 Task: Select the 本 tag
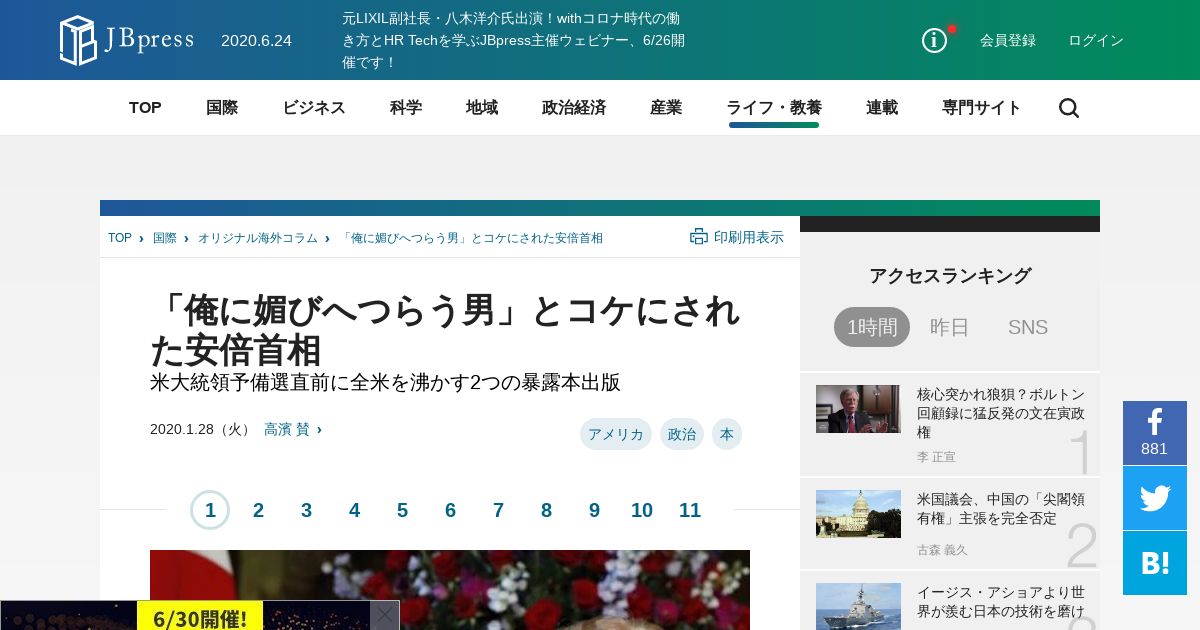pos(727,434)
